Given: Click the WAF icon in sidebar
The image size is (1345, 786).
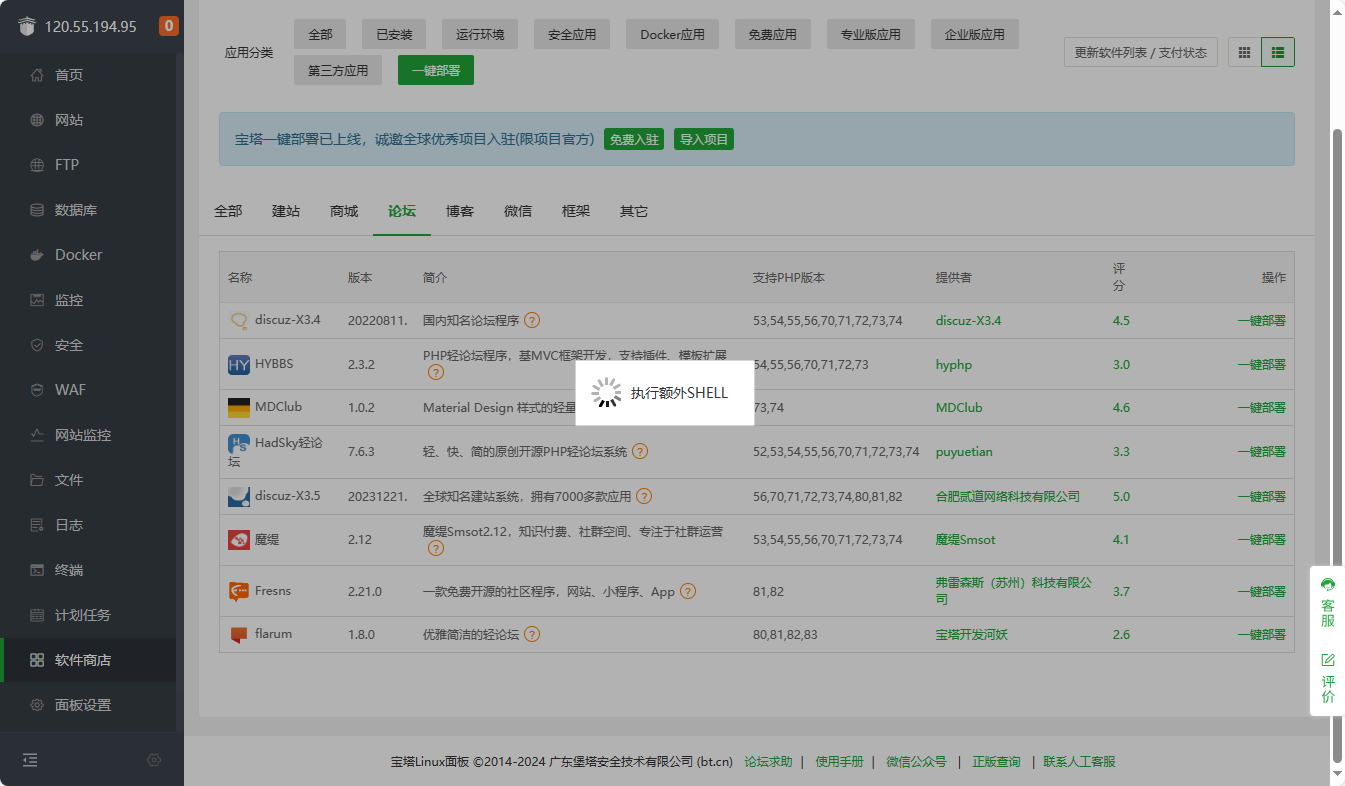Looking at the screenshot, I should point(37,390).
